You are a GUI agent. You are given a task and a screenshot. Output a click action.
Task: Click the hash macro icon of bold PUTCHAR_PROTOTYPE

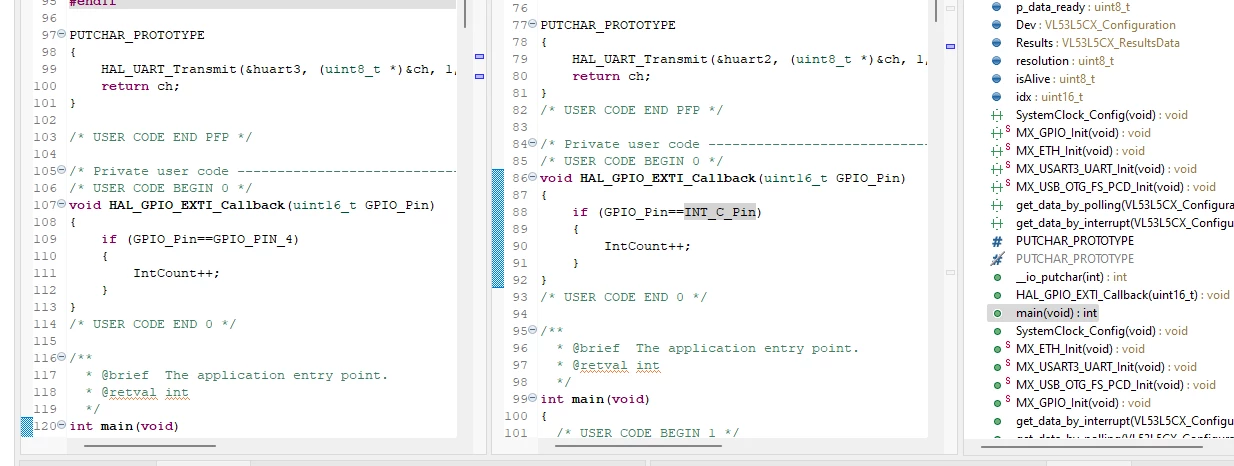point(996,241)
